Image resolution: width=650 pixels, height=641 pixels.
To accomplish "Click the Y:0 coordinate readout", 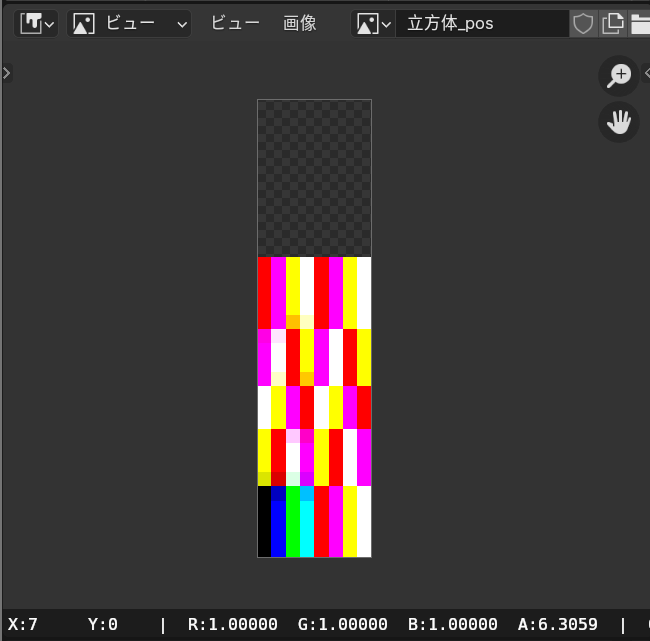I will coord(103,624).
